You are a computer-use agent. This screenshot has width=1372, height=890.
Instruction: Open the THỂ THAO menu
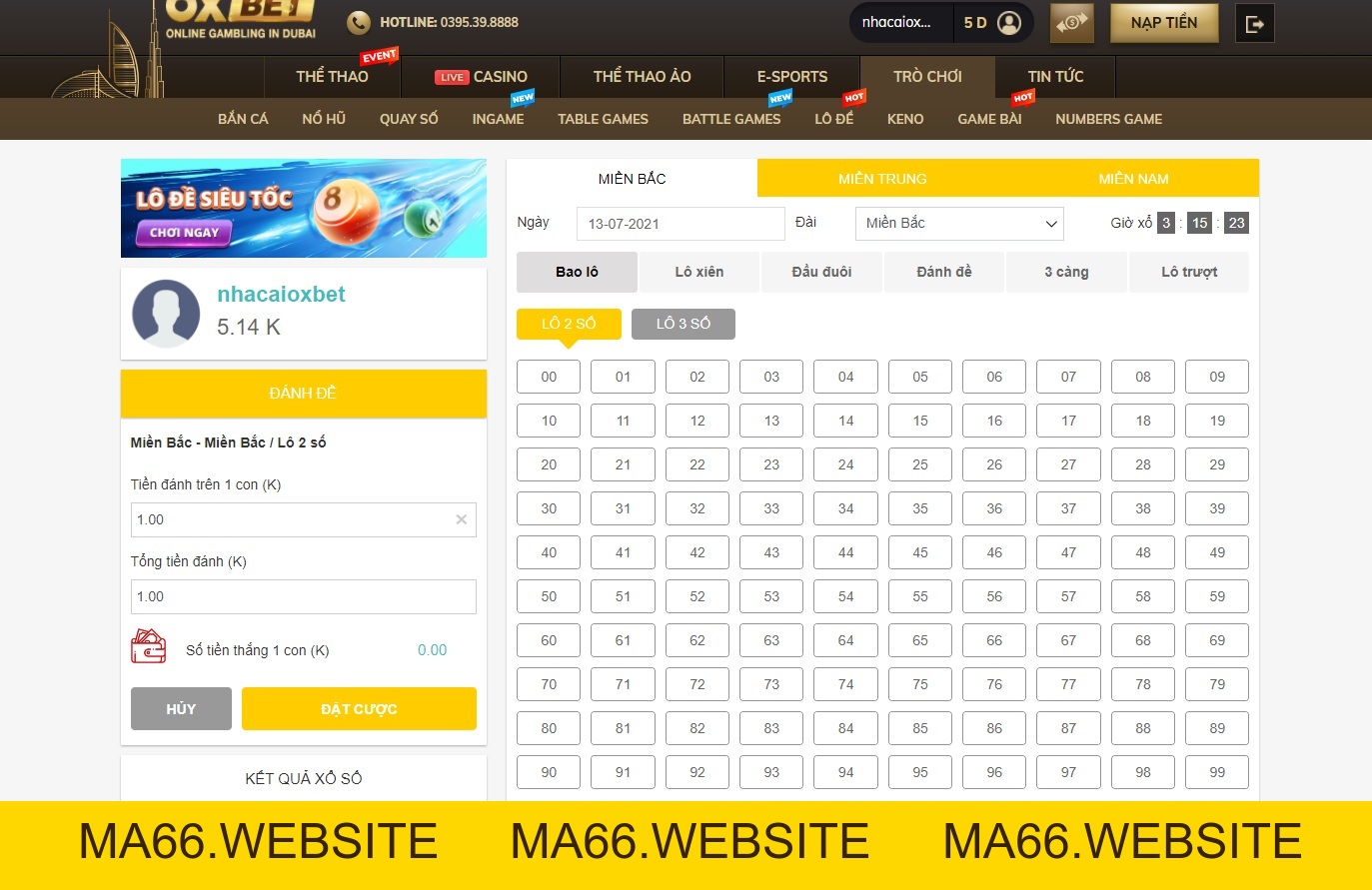(x=332, y=76)
